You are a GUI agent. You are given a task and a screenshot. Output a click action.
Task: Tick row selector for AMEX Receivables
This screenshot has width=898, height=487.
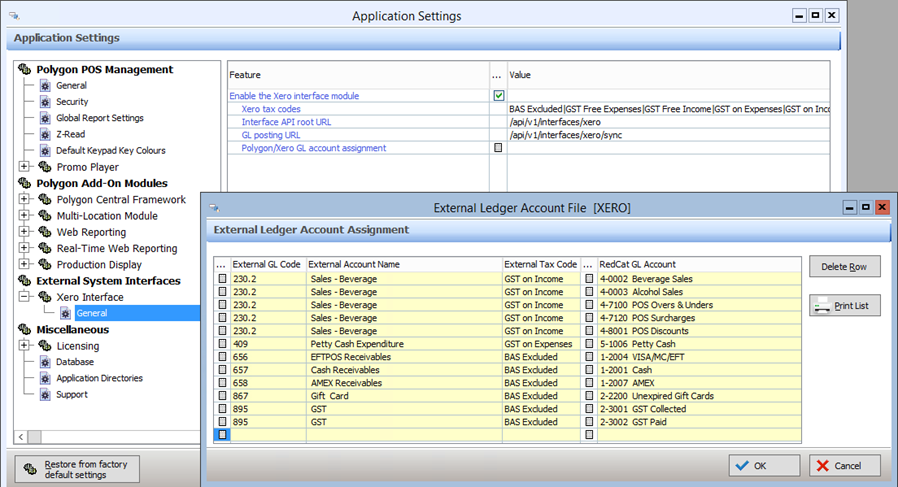(222, 383)
